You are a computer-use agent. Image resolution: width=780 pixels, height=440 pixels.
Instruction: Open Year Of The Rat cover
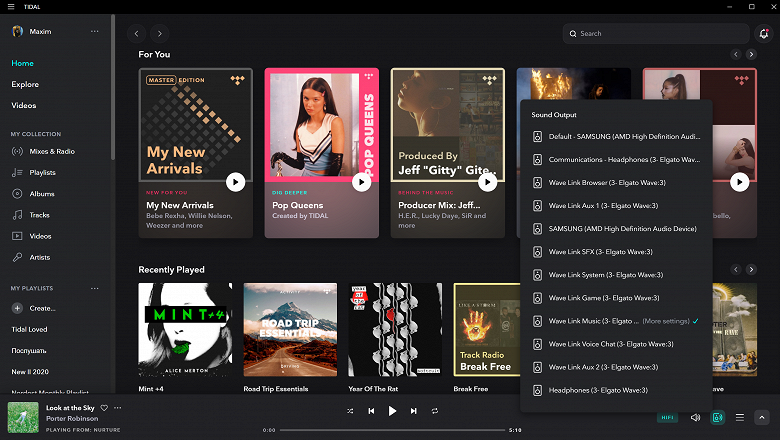(x=395, y=330)
